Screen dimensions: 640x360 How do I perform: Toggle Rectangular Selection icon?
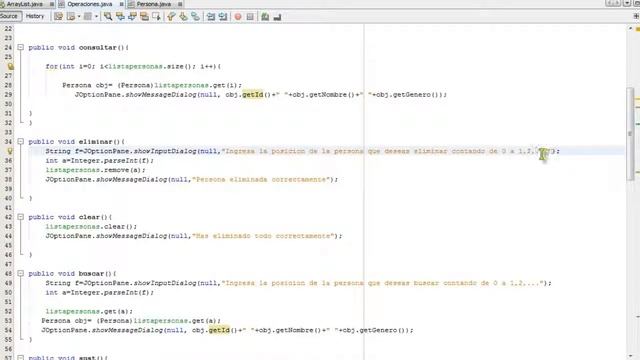click(156, 17)
